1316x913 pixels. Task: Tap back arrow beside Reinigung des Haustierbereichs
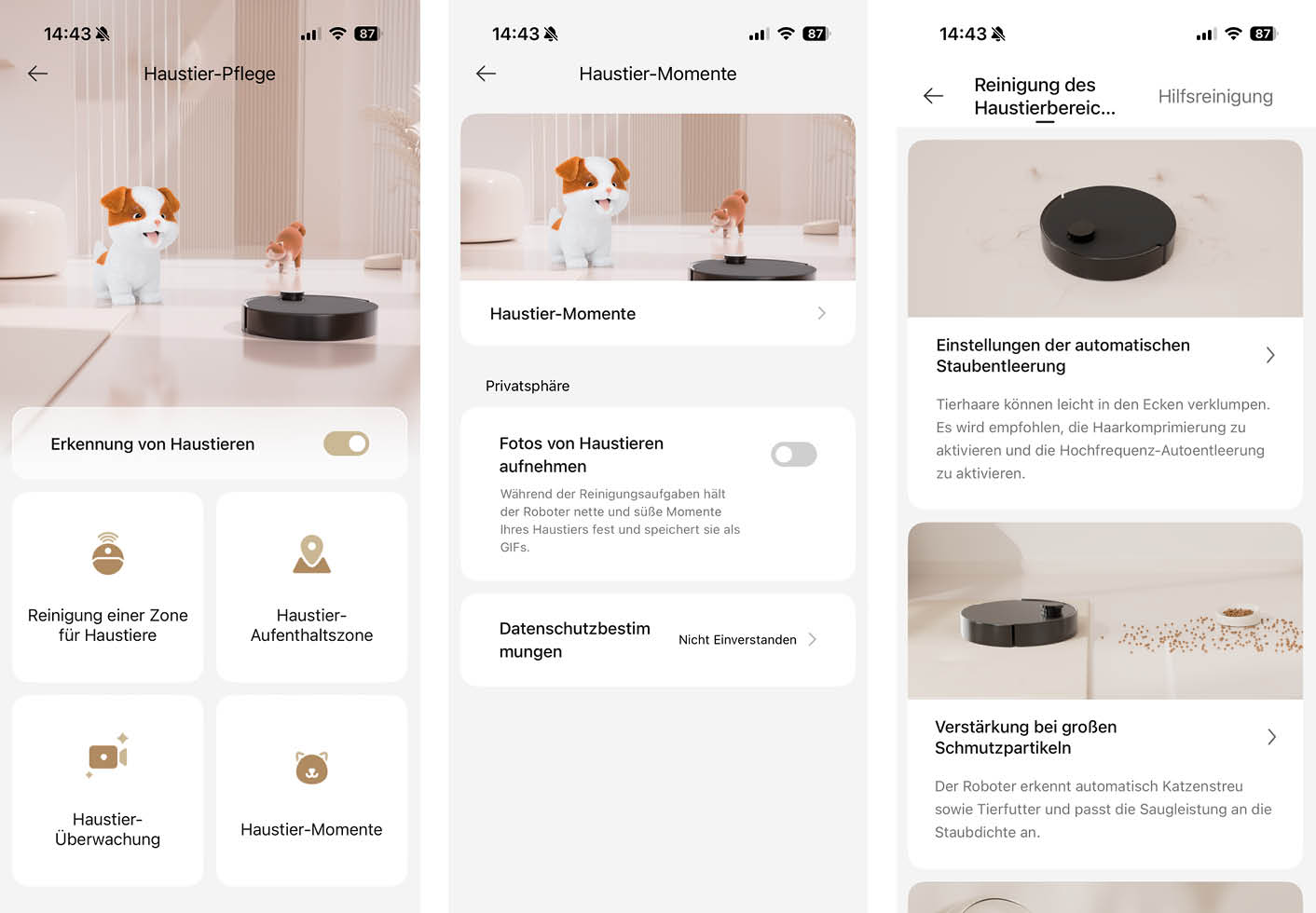point(933,96)
